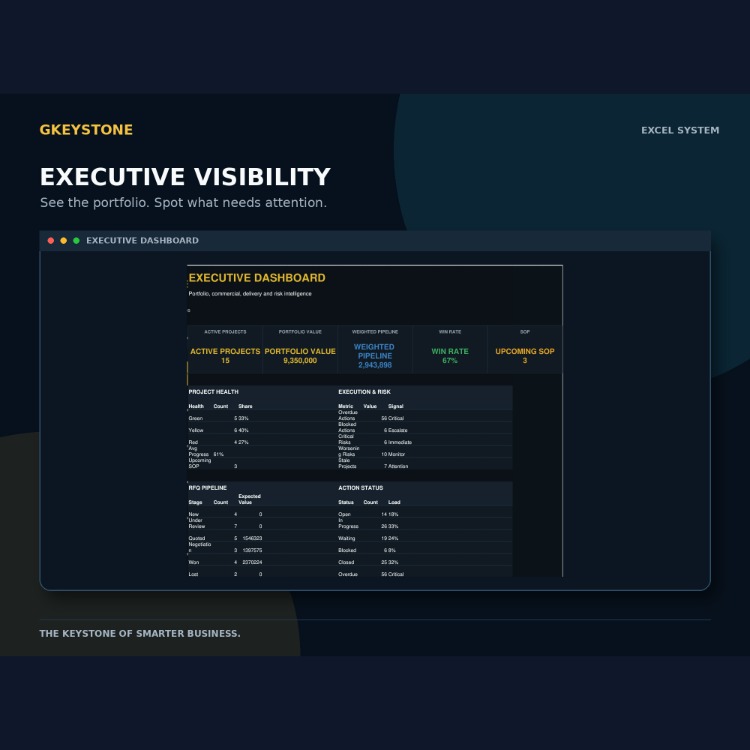Click the Avg Progress row label
Screen dimensions: 750x750
[199, 452]
